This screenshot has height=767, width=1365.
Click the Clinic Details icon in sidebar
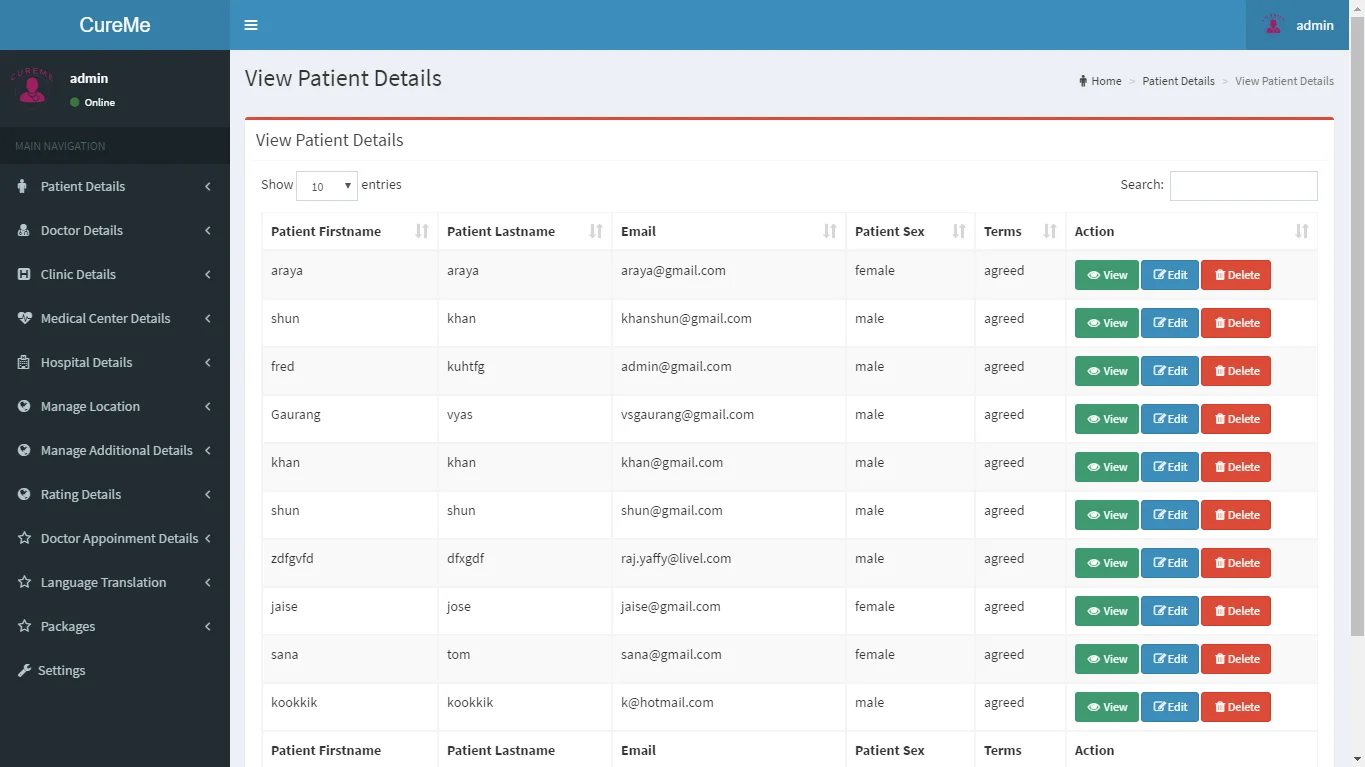tap(24, 274)
